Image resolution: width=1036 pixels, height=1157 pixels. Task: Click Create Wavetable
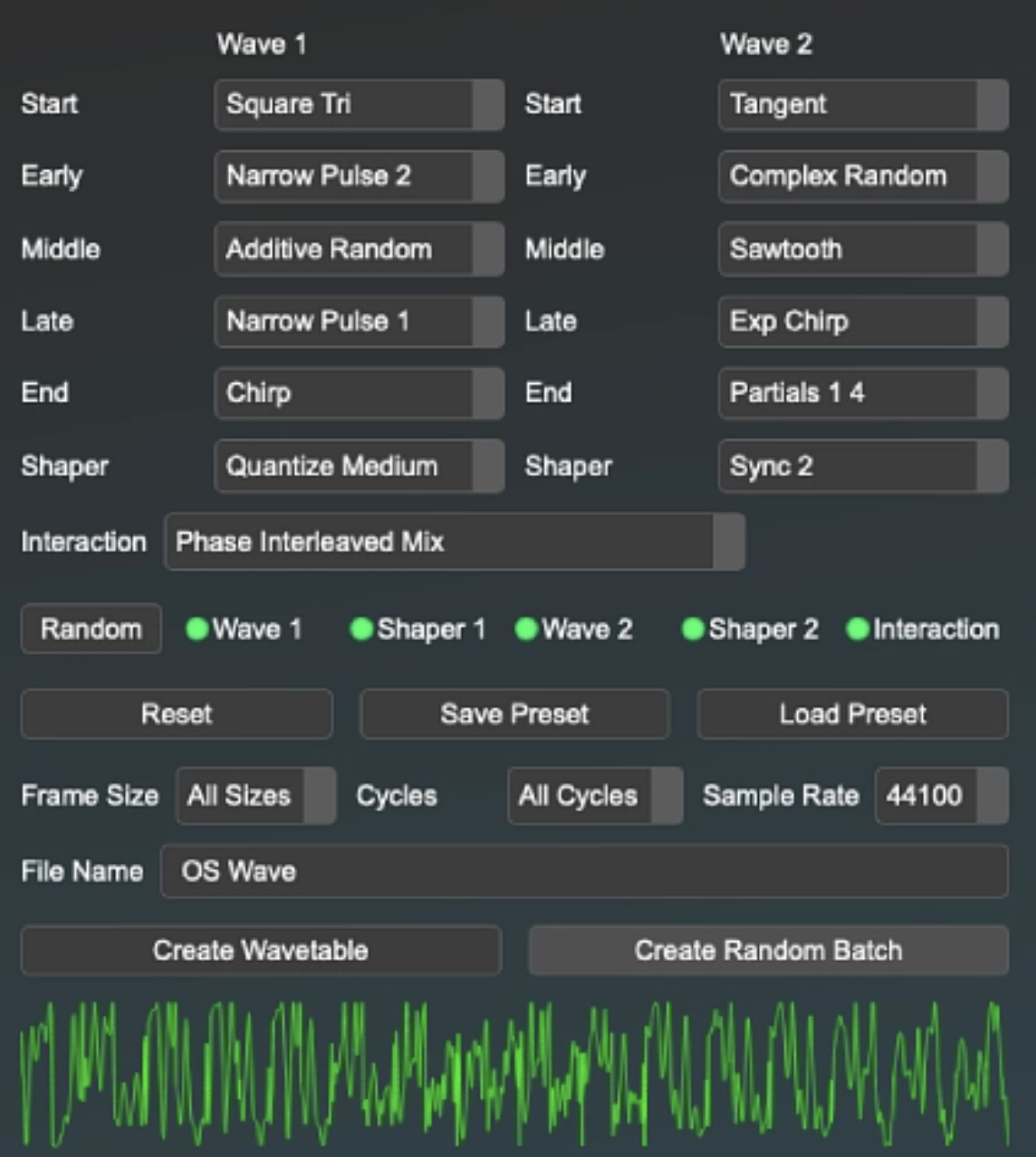coord(260,950)
